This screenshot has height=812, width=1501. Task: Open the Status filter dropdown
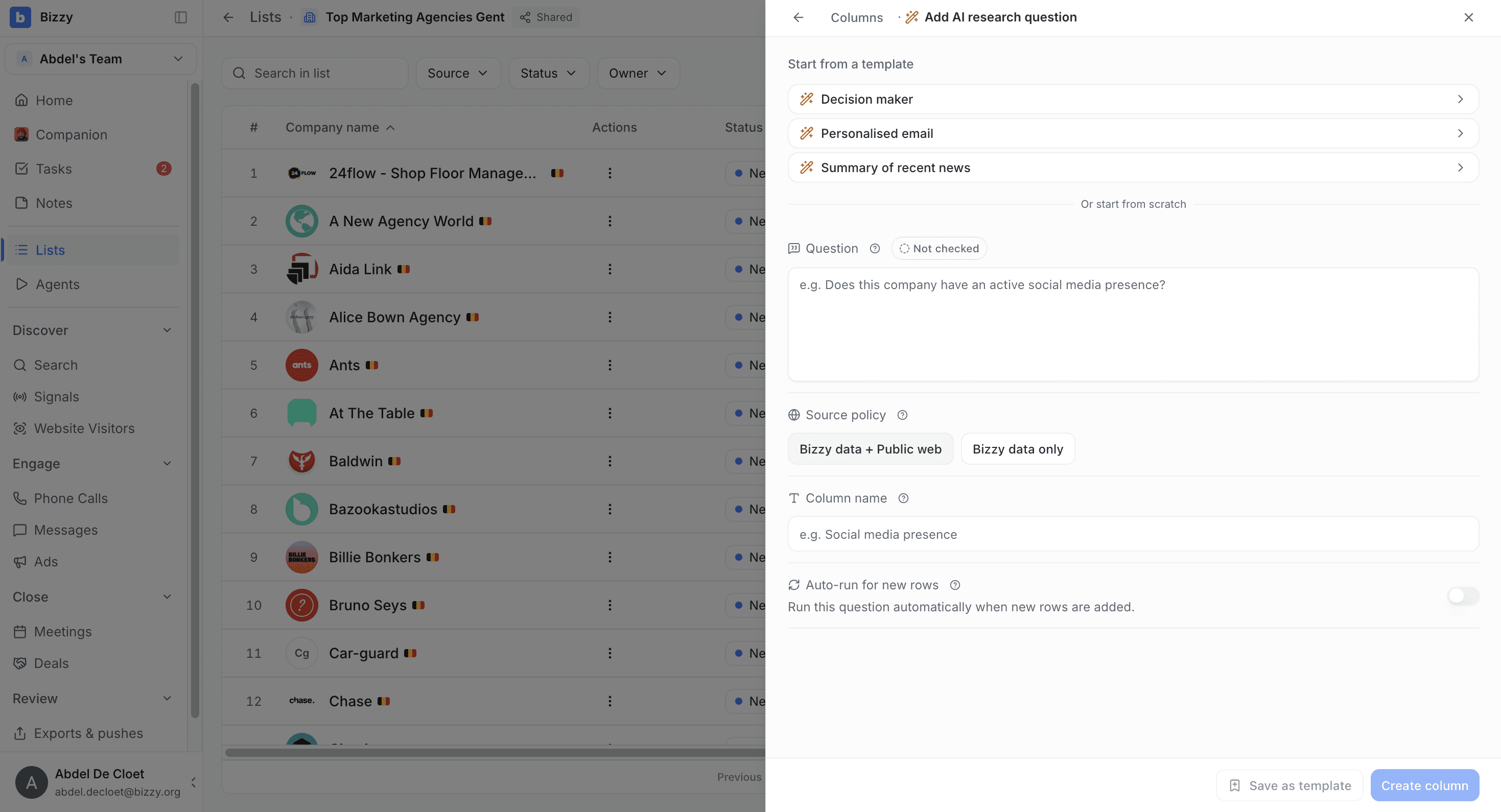[549, 74]
